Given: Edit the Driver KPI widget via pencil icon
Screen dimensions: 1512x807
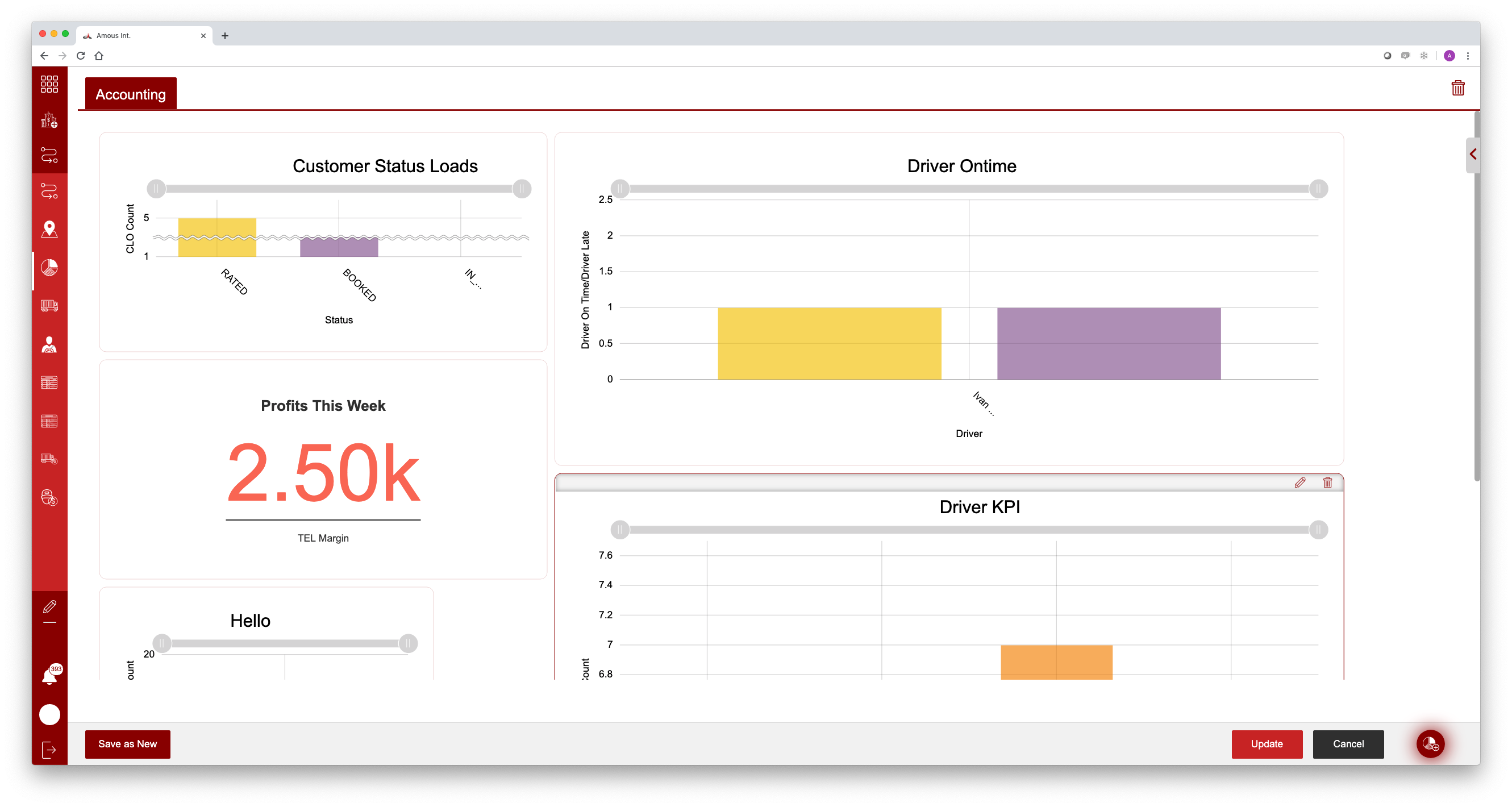Looking at the screenshot, I should tap(1300, 483).
